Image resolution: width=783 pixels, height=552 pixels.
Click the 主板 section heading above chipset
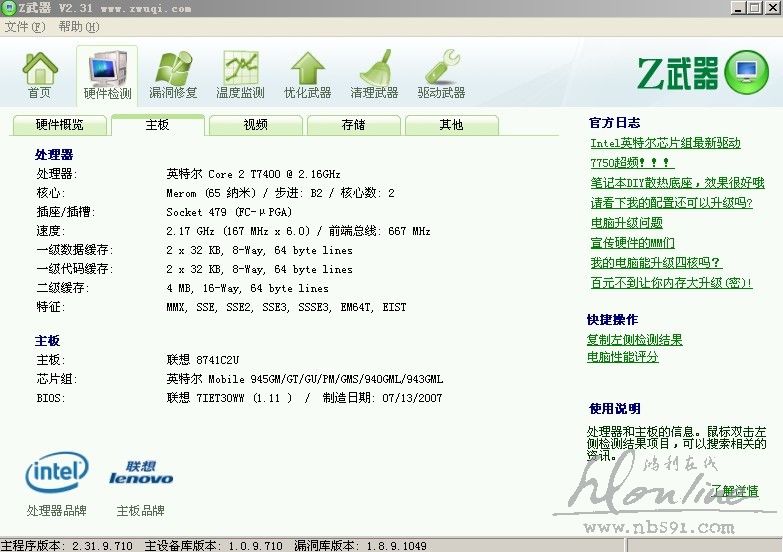pyautogui.click(x=47, y=341)
